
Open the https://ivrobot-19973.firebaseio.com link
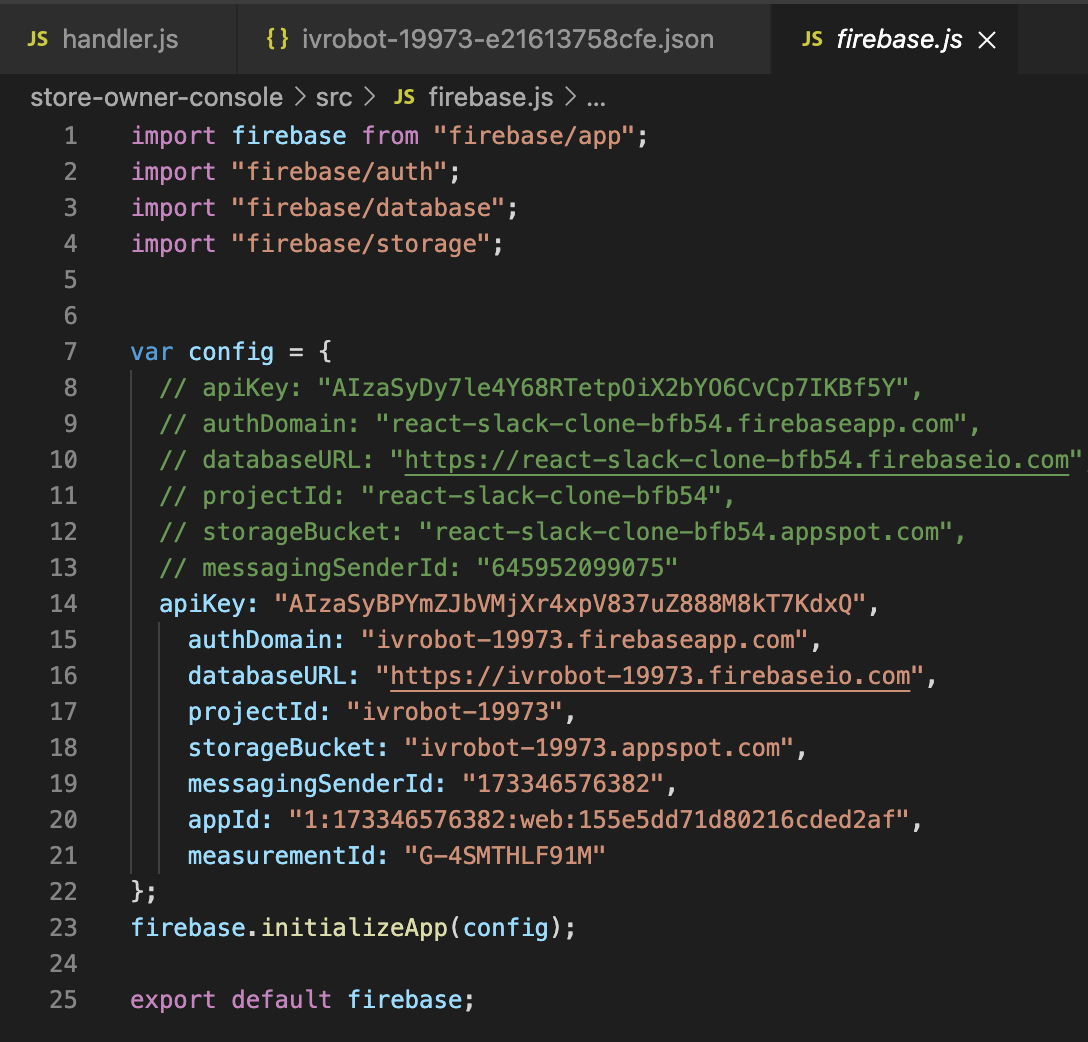click(x=650, y=676)
